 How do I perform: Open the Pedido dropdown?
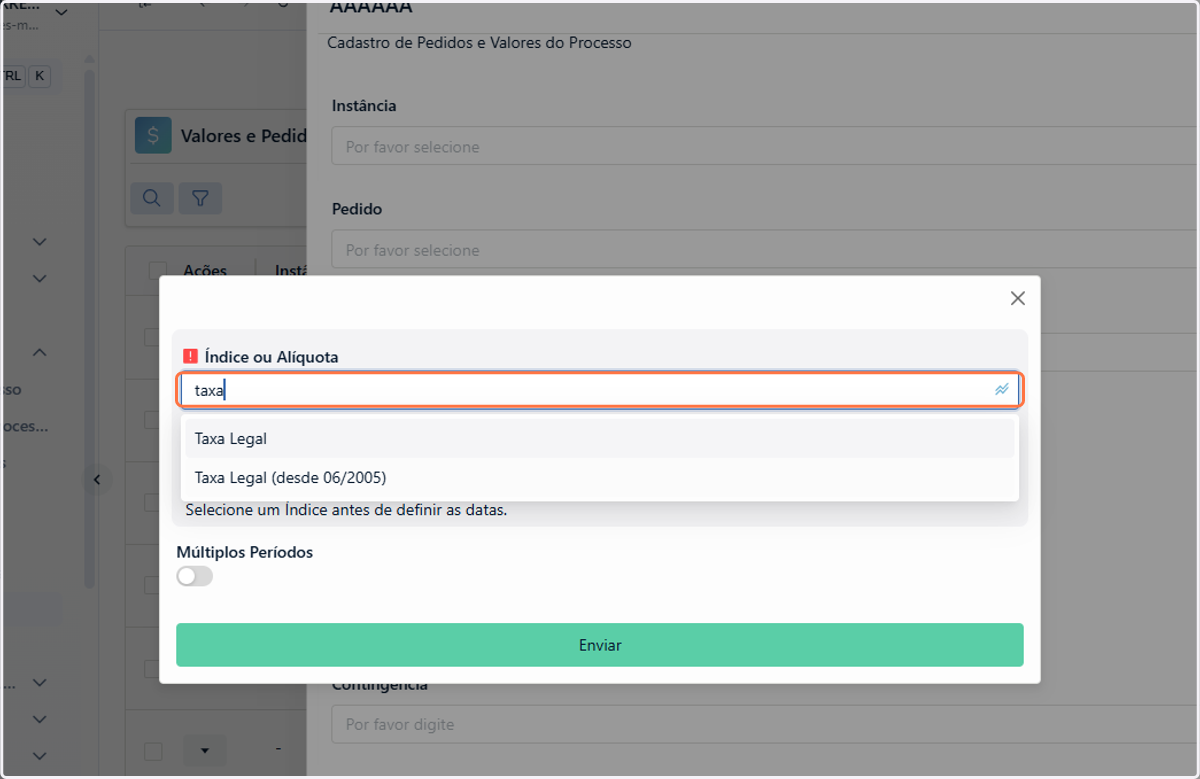[x=765, y=250]
